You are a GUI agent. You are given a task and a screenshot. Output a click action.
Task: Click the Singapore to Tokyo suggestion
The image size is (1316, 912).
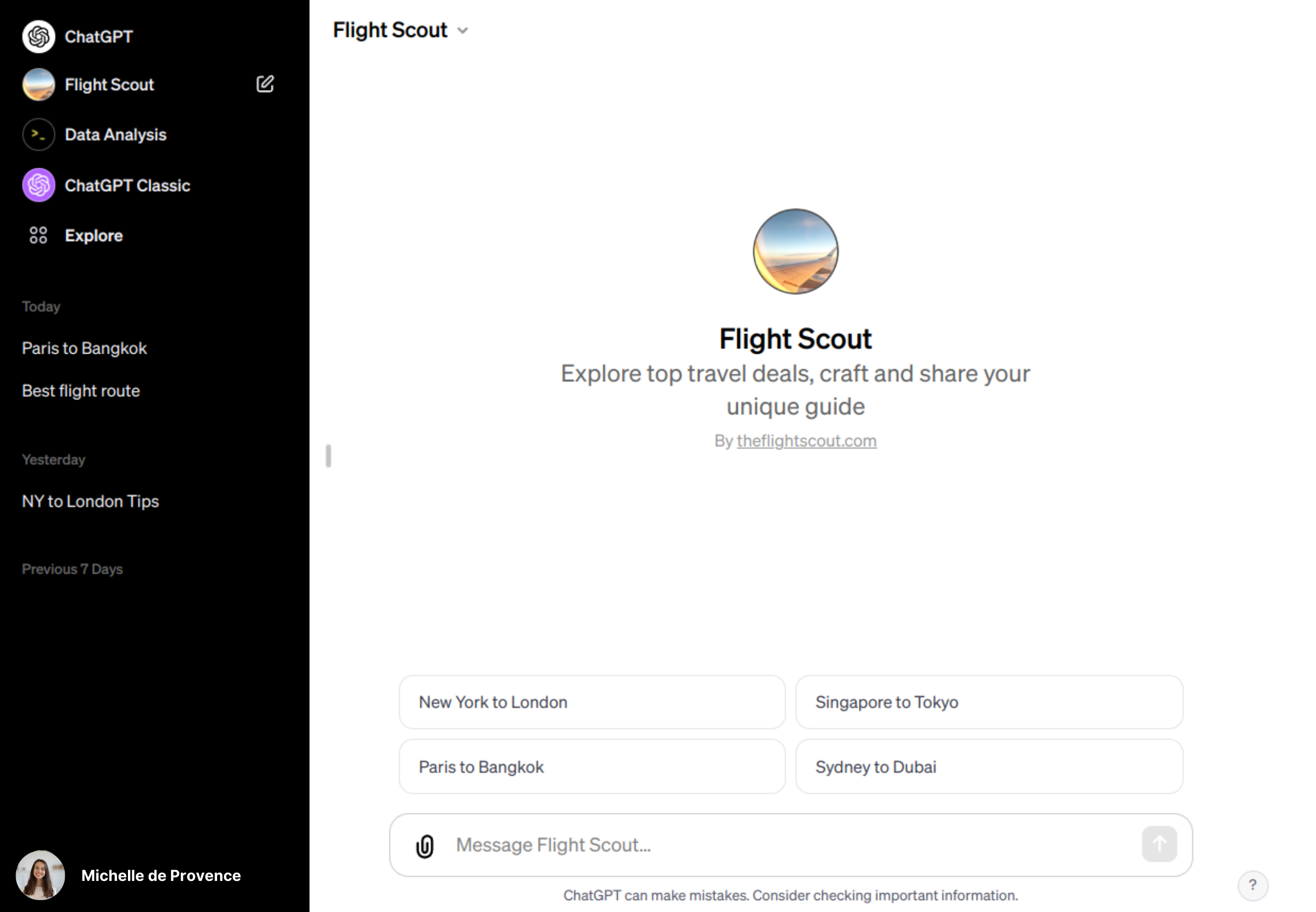point(989,702)
